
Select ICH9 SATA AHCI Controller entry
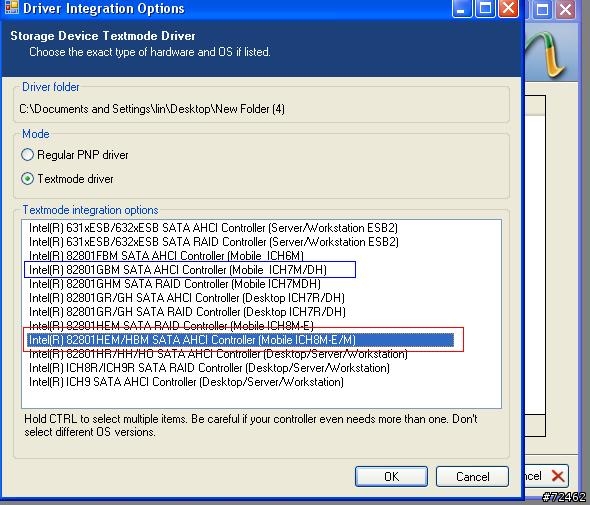tap(186, 382)
